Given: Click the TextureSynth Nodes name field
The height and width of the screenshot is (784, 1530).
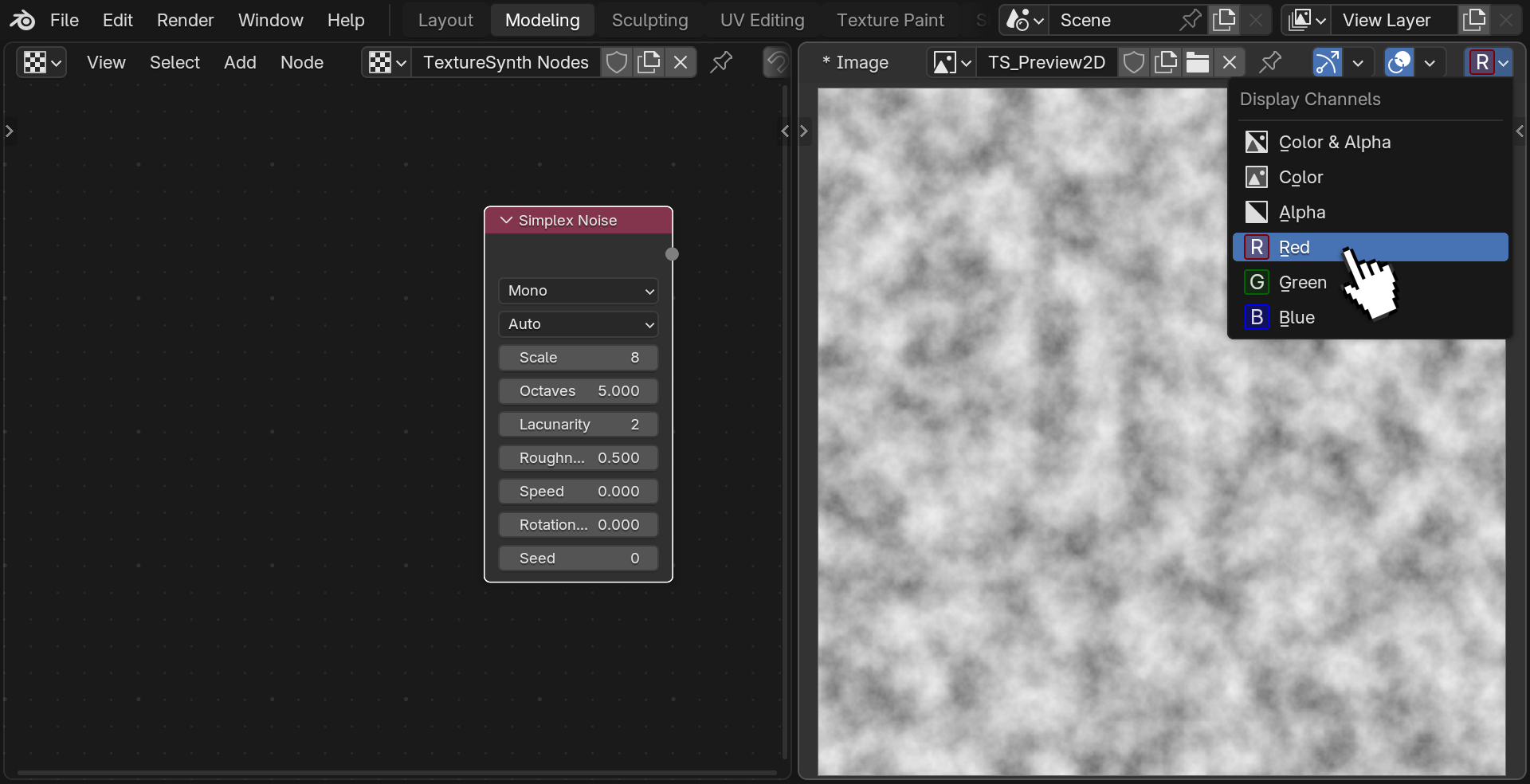Looking at the screenshot, I should tap(506, 62).
